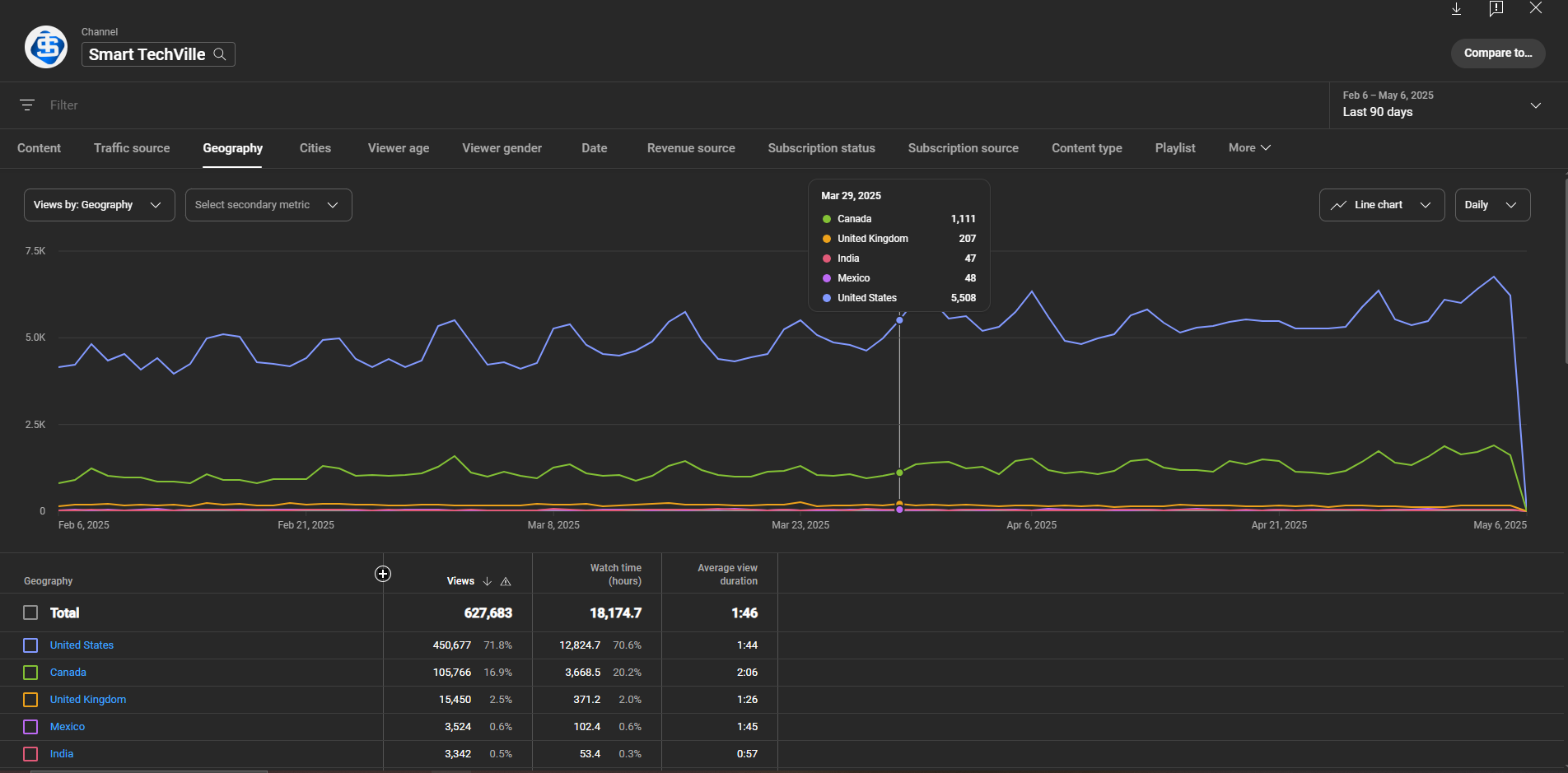Click the Mar 23, 2025 axis label

point(800,525)
